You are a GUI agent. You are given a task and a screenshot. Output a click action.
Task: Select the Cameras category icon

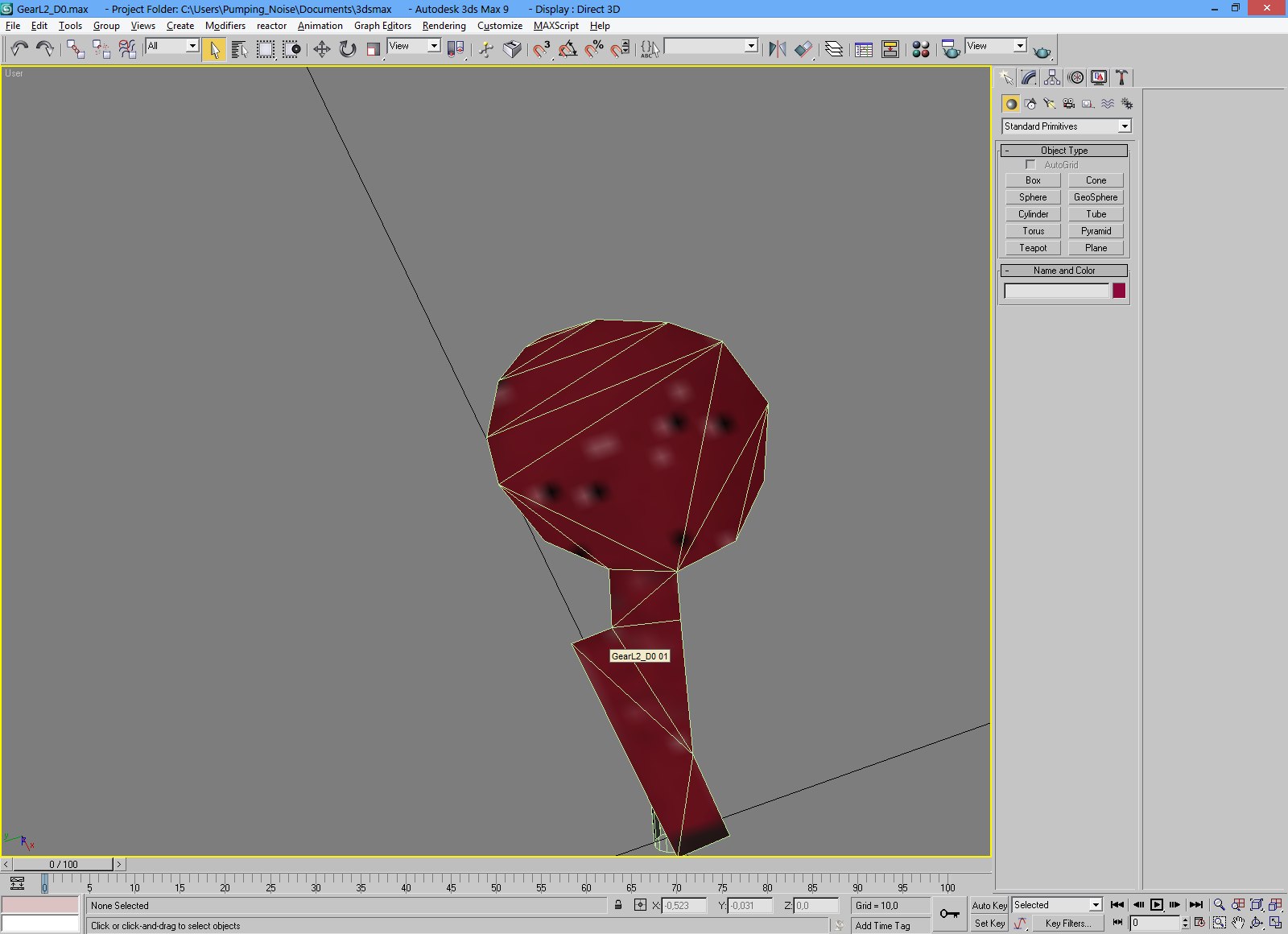pyautogui.click(x=1069, y=104)
